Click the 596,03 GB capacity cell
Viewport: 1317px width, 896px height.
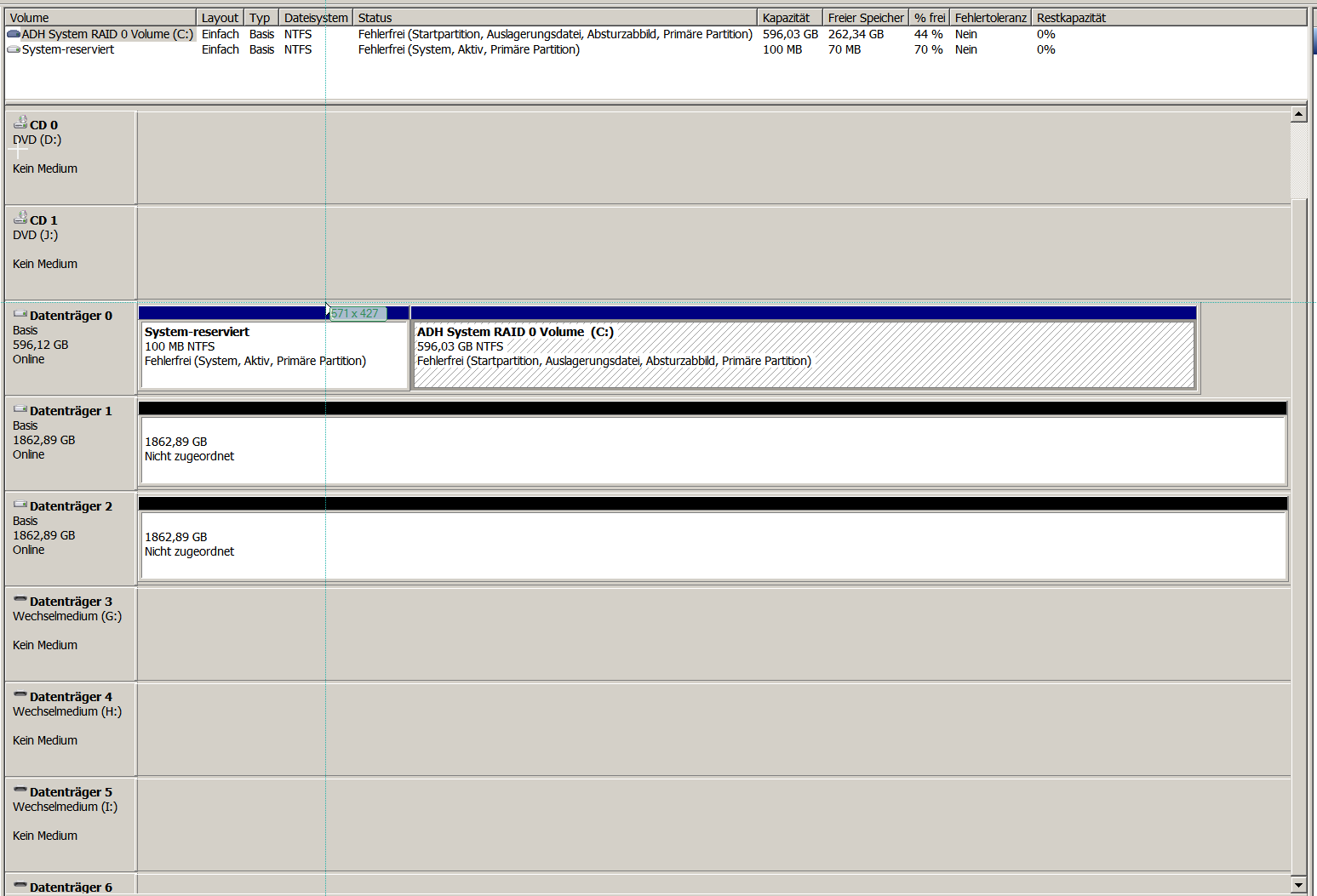(x=790, y=34)
